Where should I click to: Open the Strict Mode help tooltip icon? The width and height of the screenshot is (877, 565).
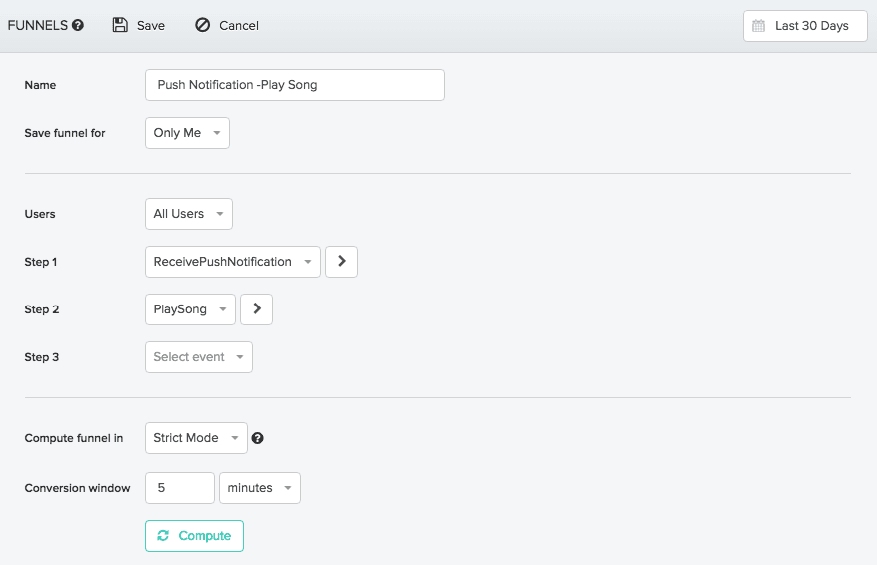[258, 438]
